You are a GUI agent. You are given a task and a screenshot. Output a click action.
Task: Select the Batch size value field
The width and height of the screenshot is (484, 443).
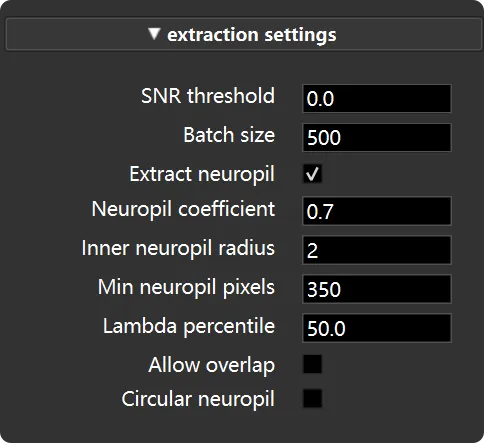point(377,137)
